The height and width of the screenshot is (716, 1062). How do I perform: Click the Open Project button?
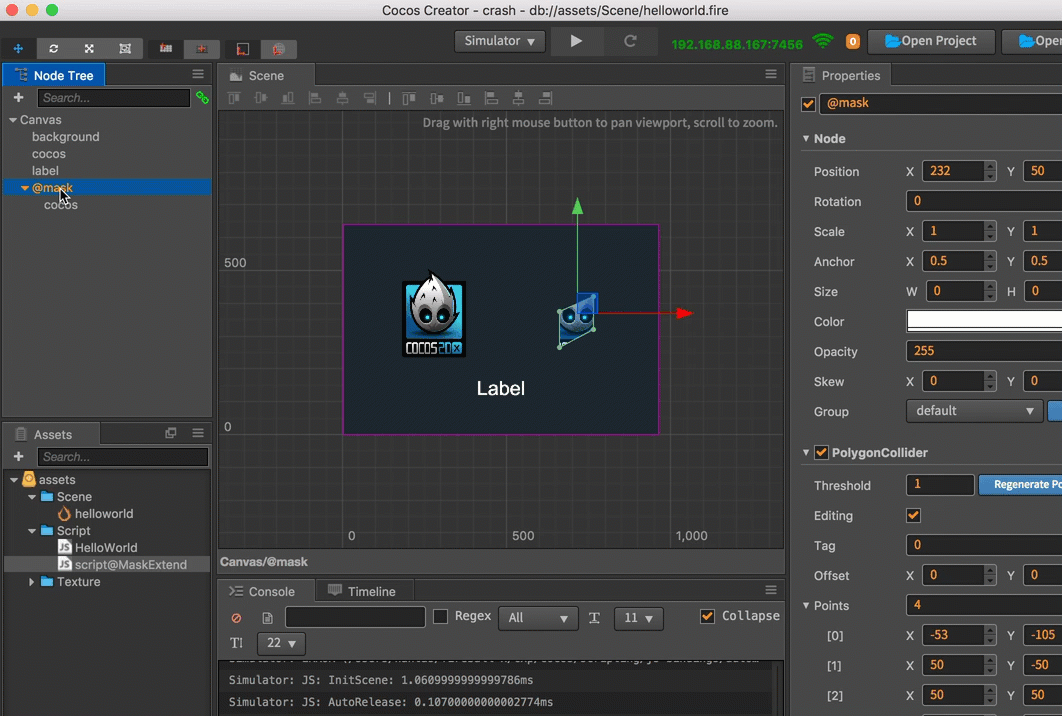point(931,41)
